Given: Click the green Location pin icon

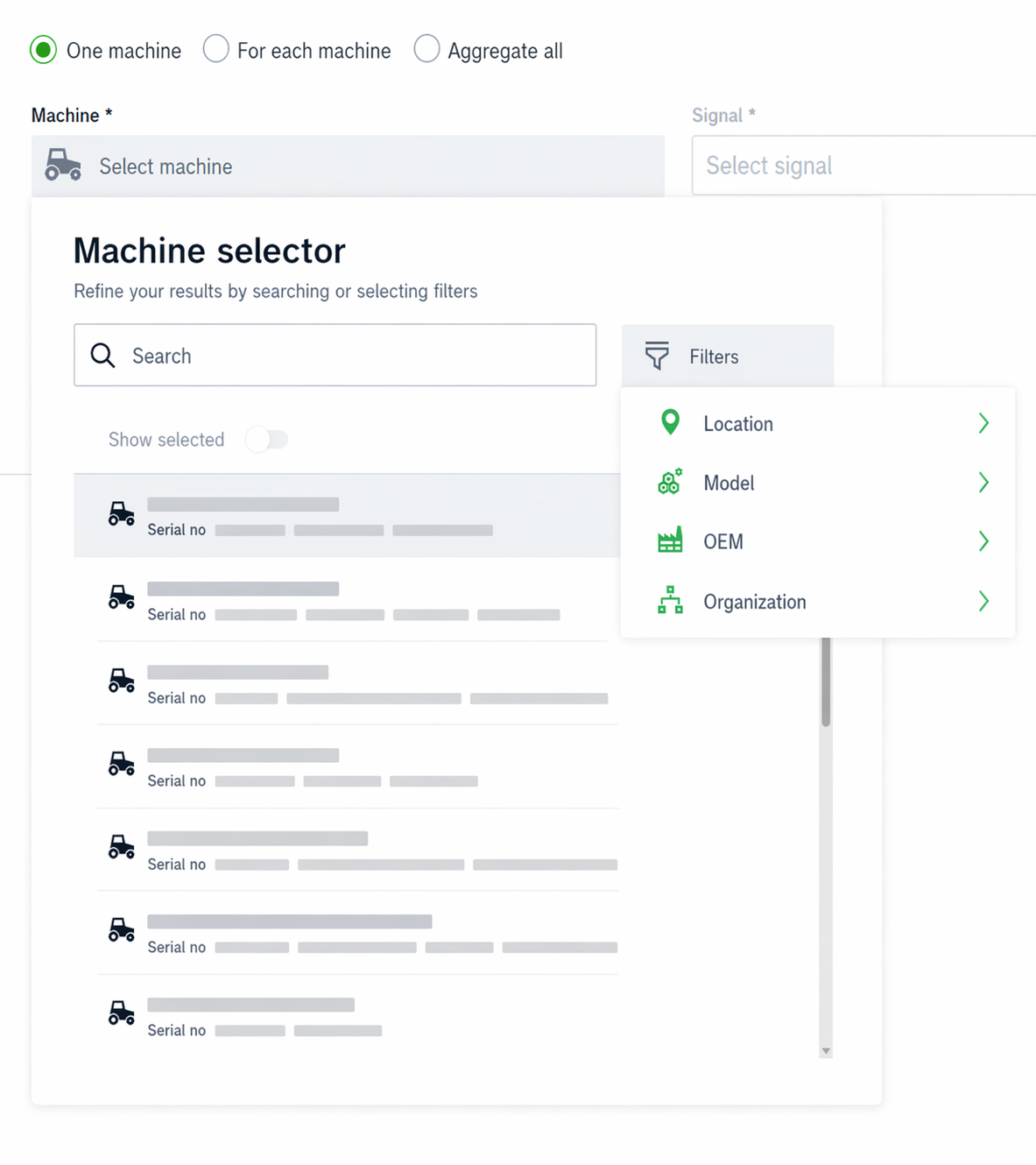Looking at the screenshot, I should click(x=670, y=422).
